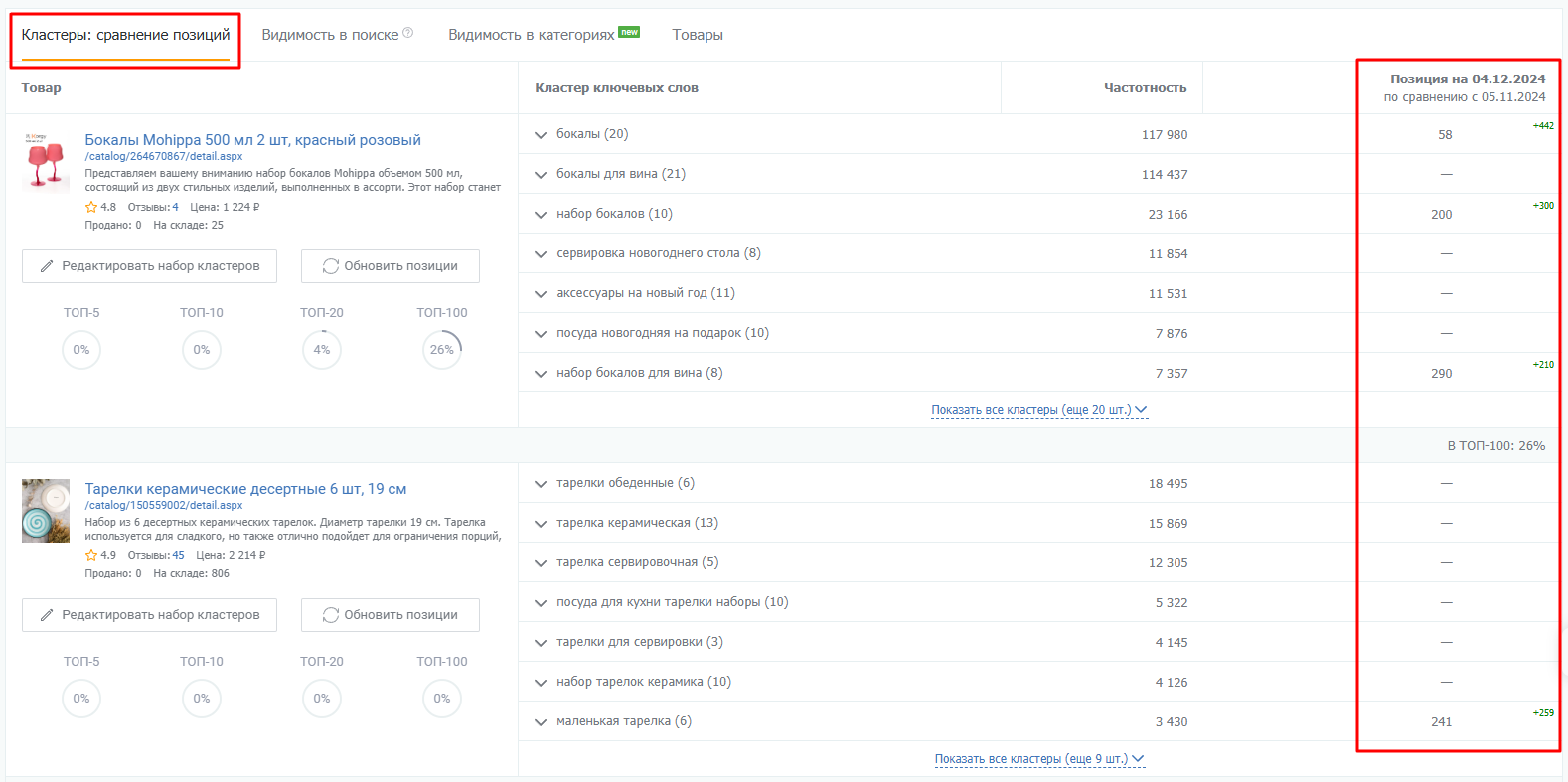Open "Видимость в категориях" tab
This screenshot has width=1568, height=782.
pyautogui.click(x=532, y=35)
